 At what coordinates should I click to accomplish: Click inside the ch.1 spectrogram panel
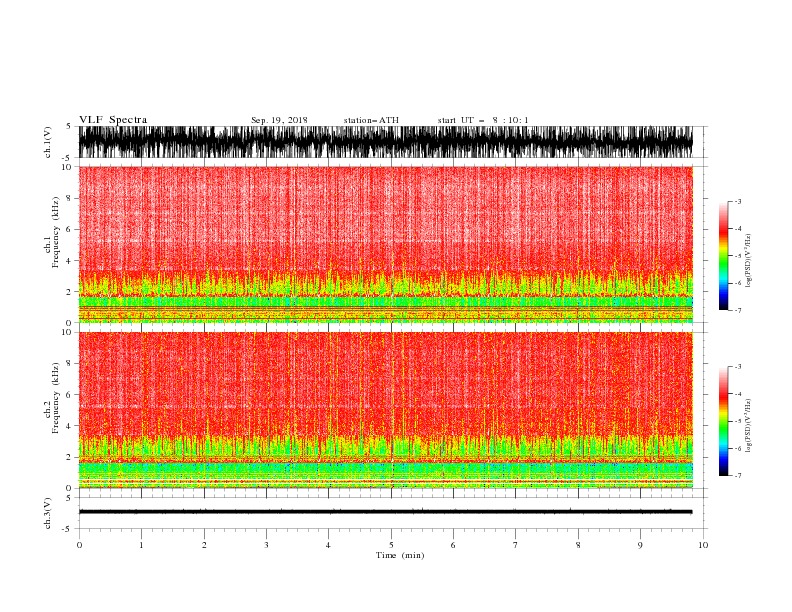click(x=385, y=244)
